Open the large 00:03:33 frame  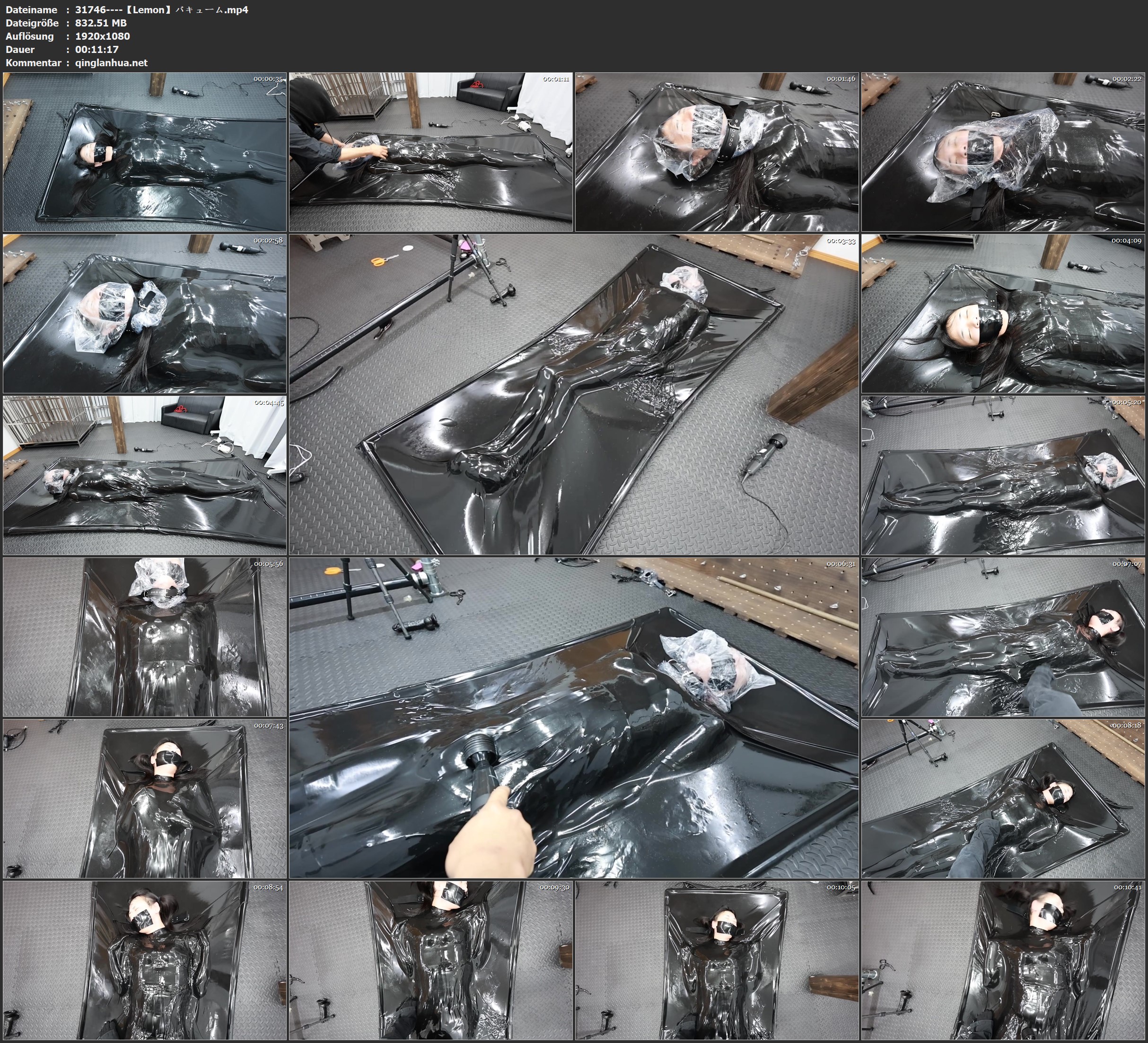coord(573,394)
